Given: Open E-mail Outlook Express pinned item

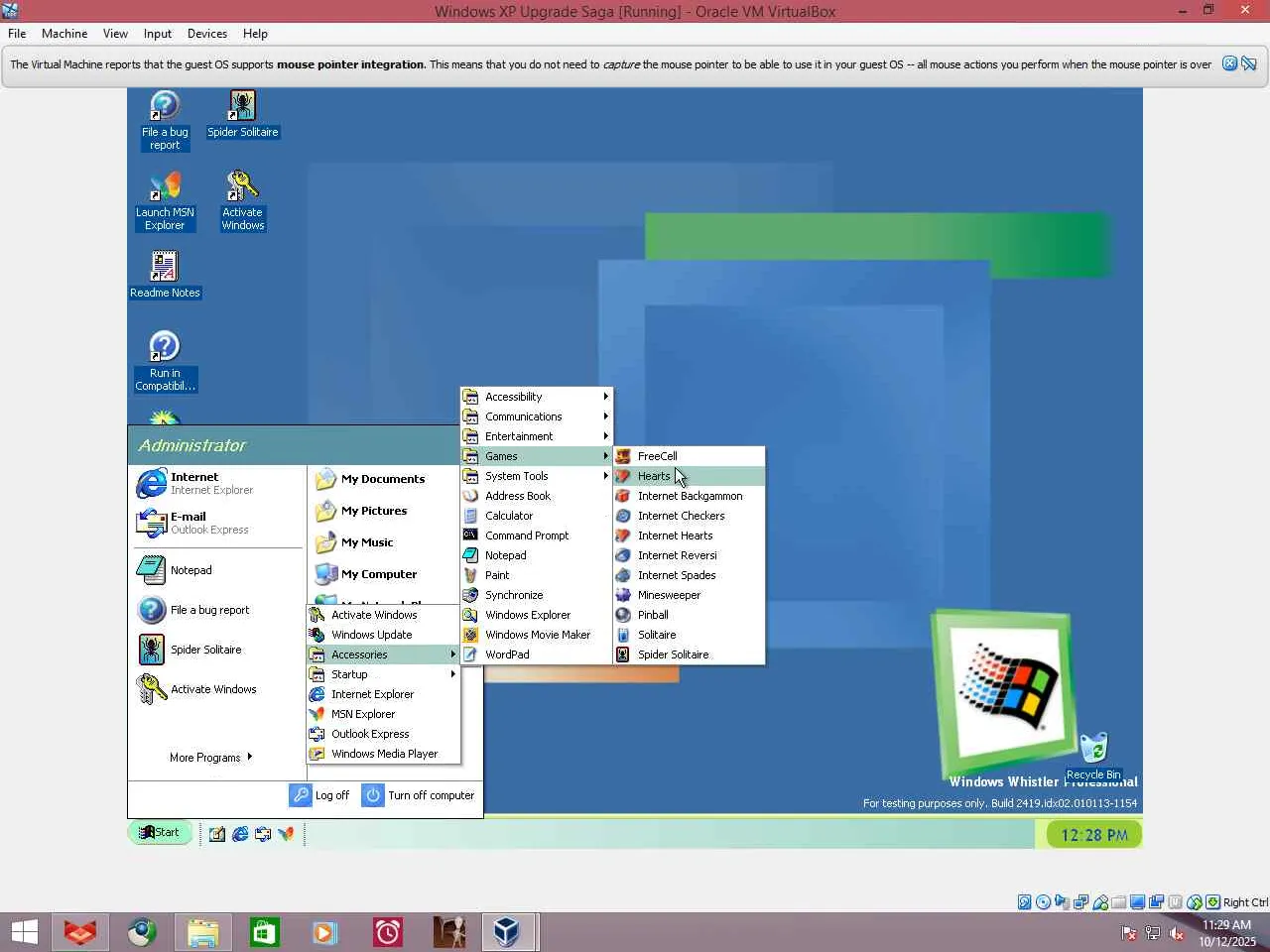Looking at the screenshot, I should 217,523.
